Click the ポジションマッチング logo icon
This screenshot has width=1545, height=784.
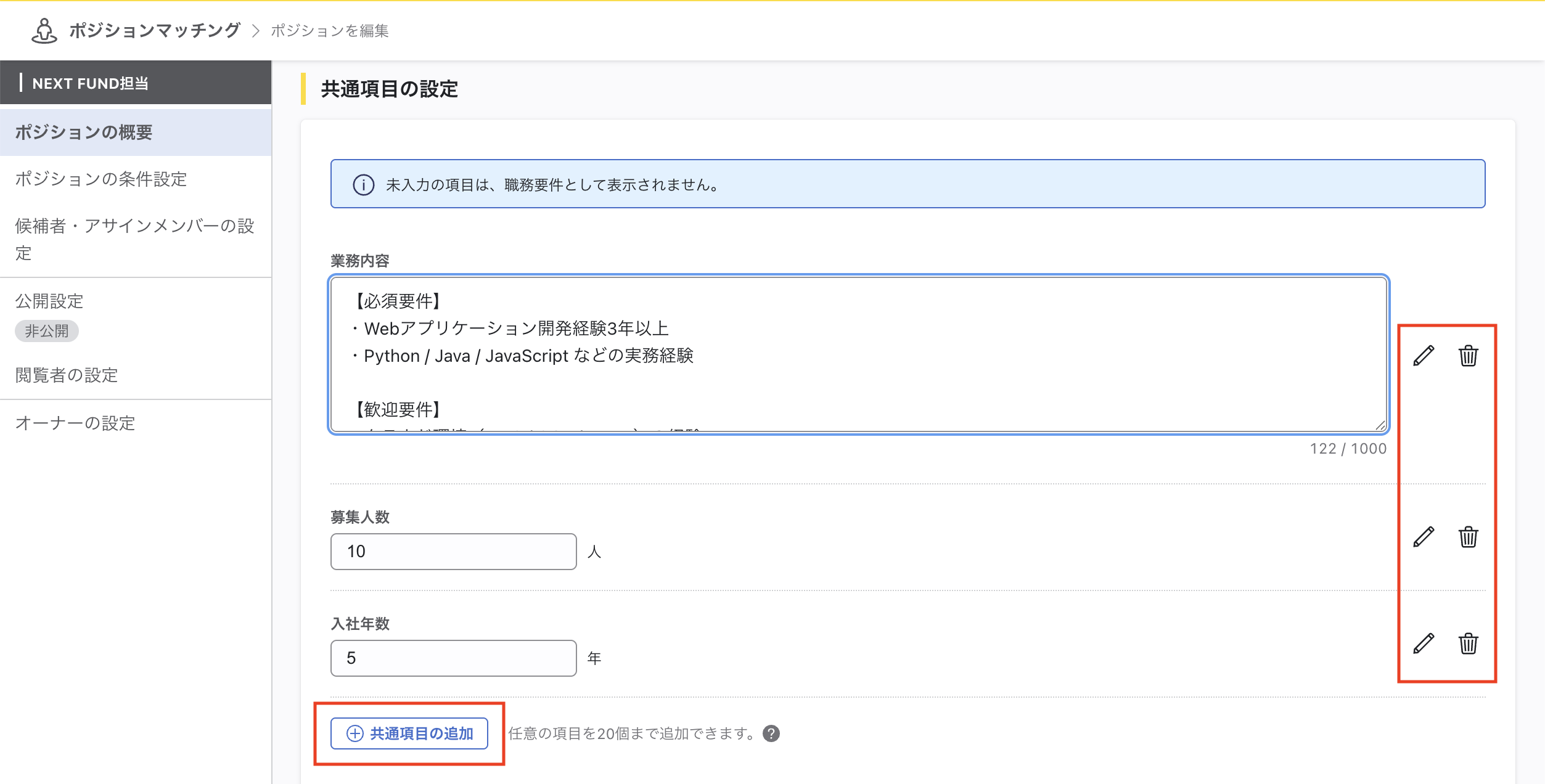(43, 30)
